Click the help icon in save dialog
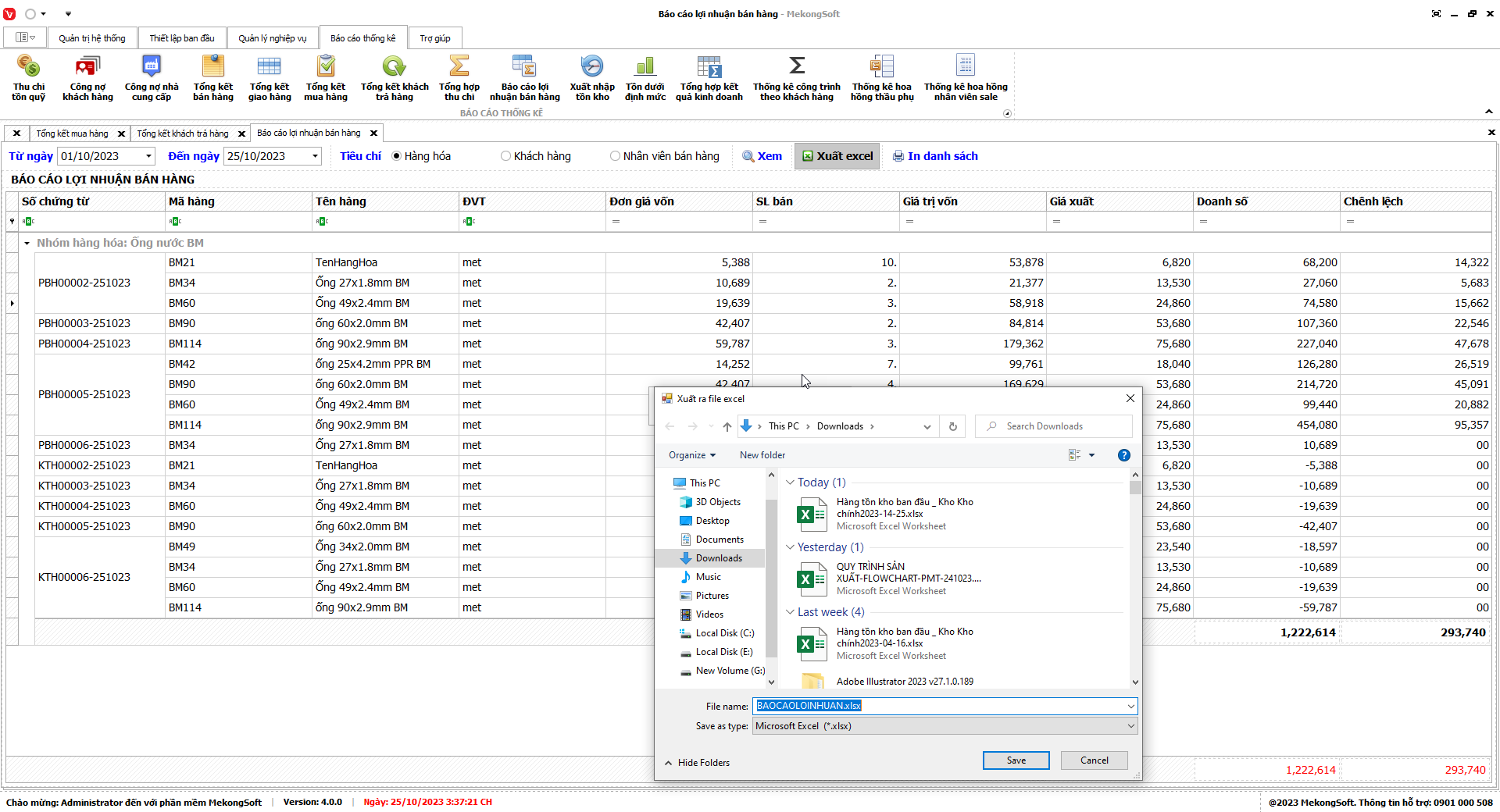The height and width of the screenshot is (812, 1500). coord(1123,455)
